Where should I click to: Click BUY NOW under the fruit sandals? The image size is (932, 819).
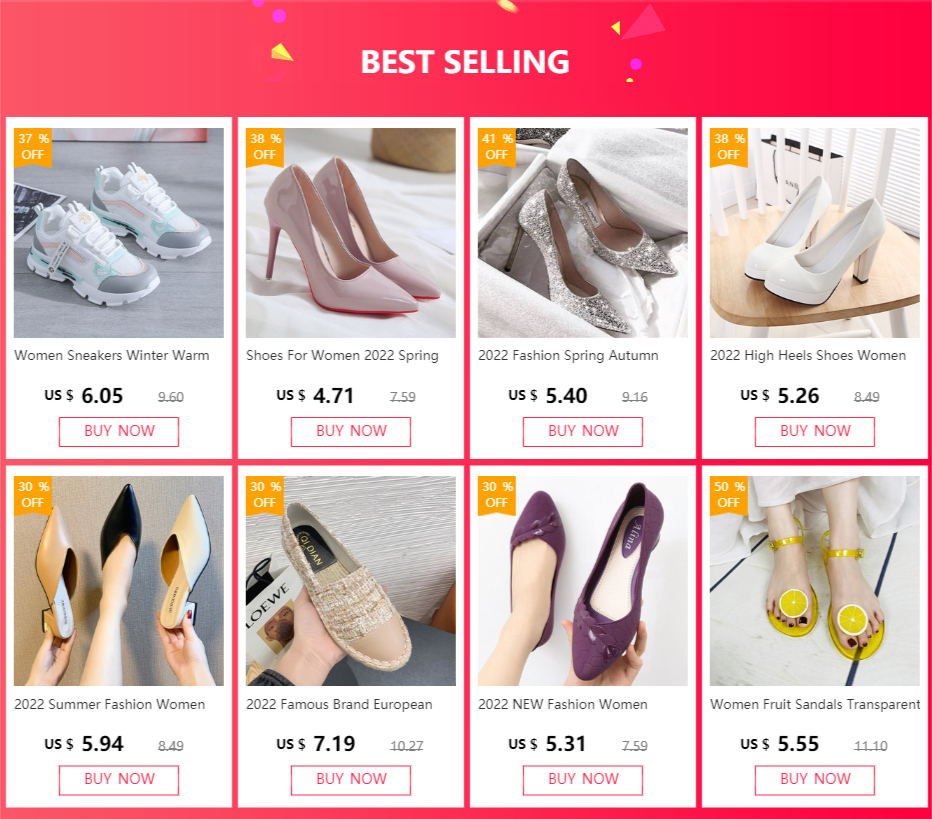pyautogui.click(x=814, y=780)
